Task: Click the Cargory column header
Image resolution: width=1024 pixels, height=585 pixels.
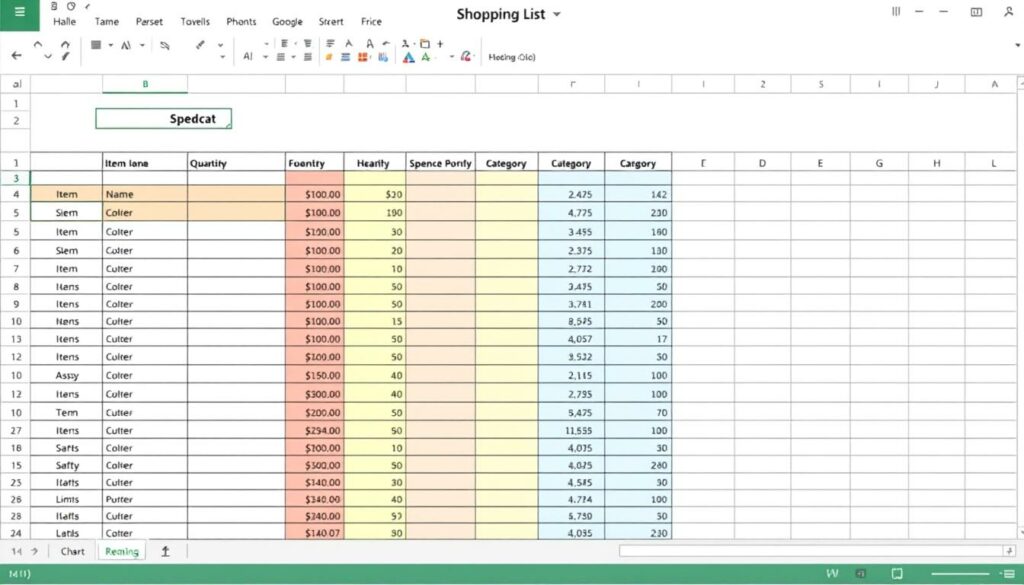Action: point(638,163)
